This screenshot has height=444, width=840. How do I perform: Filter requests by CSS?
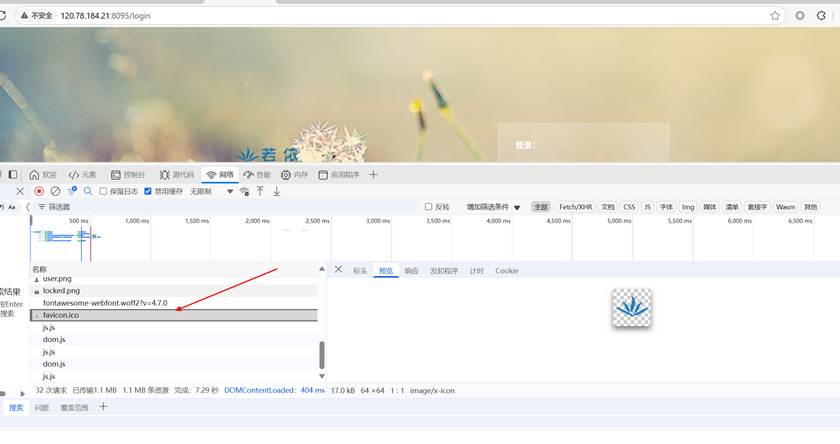(629, 207)
